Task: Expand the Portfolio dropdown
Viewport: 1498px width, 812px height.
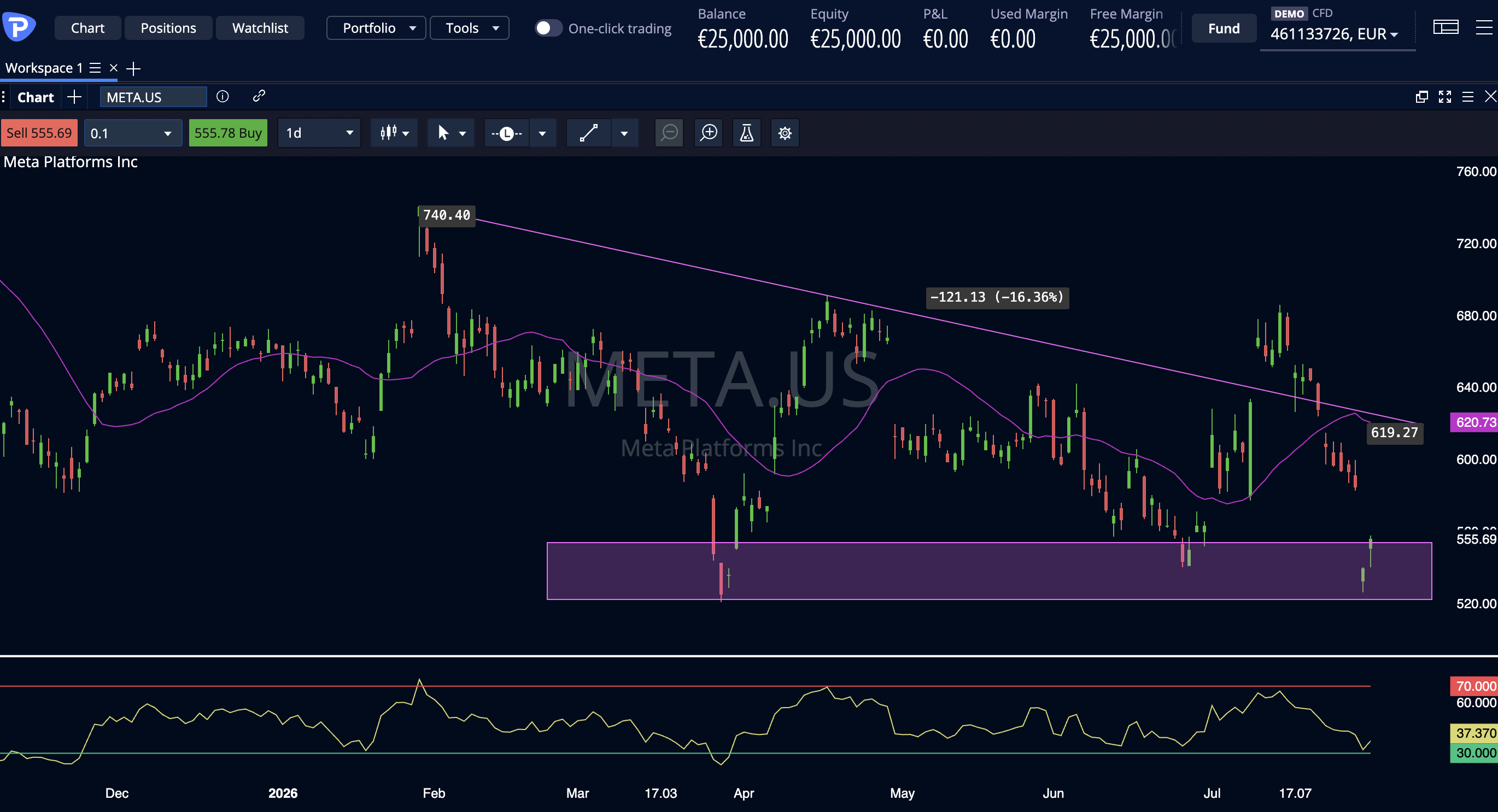Action: [376, 28]
